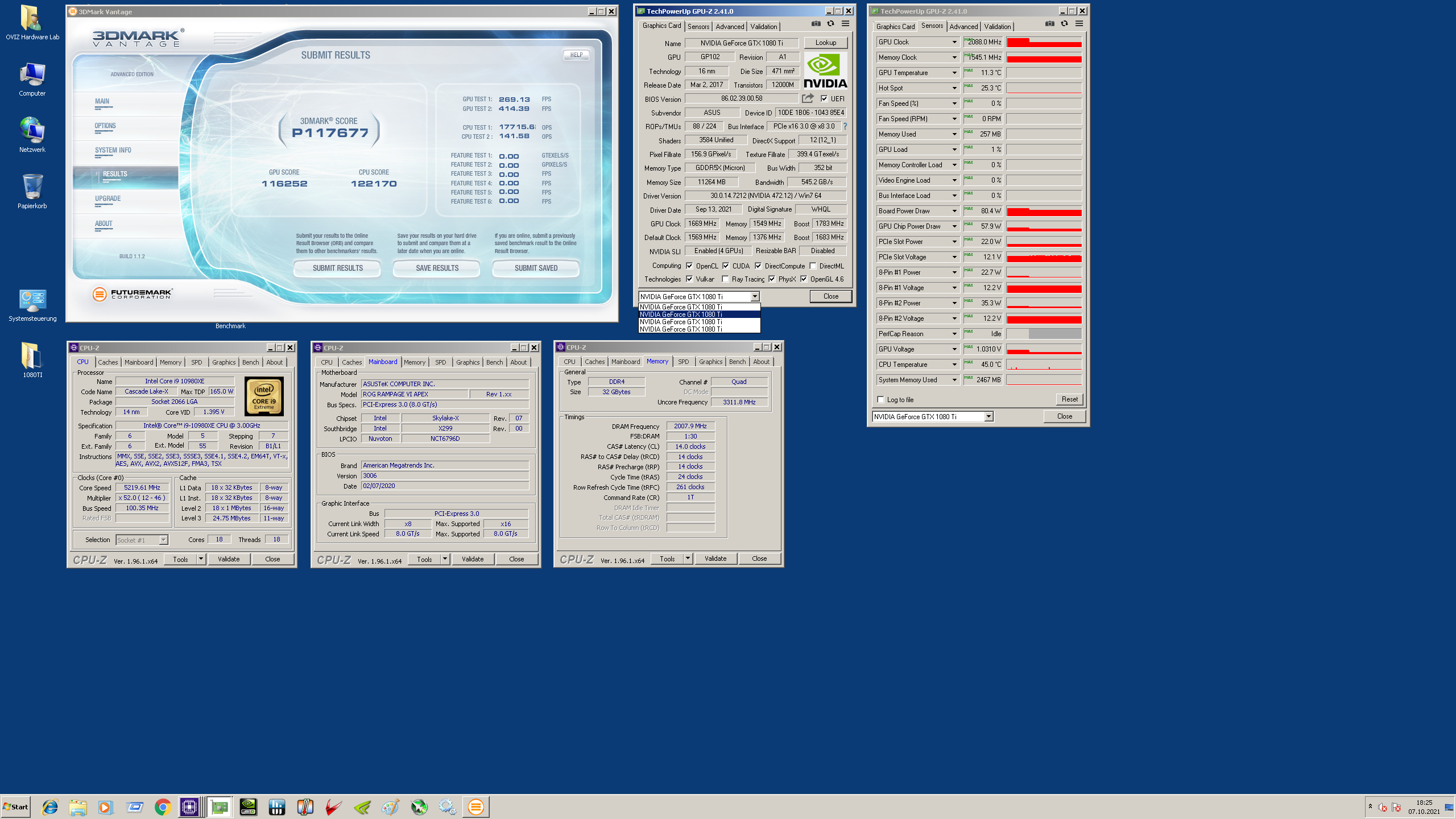Click SUBMIT RESULTS button in 3DMark
The width and height of the screenshot is (1456, 819).
[337, 268]
